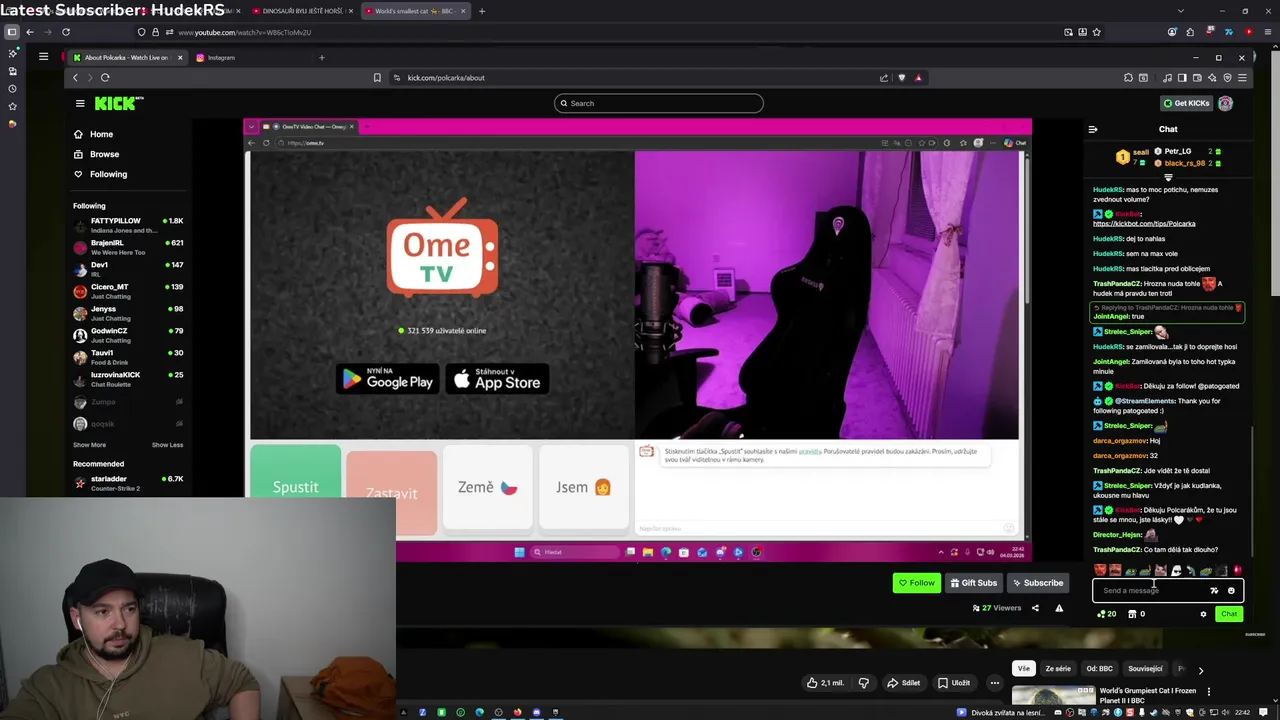
Task: Collapse Following list with Show Less
Action: [x=167, y=445]
